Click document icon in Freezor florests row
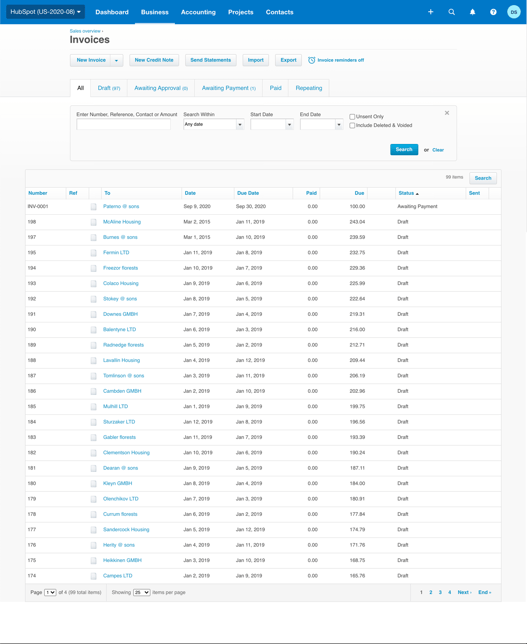Image resolution: width=527 pixels, height=644 pixels. pyautogui.click(x=94, y=268)
